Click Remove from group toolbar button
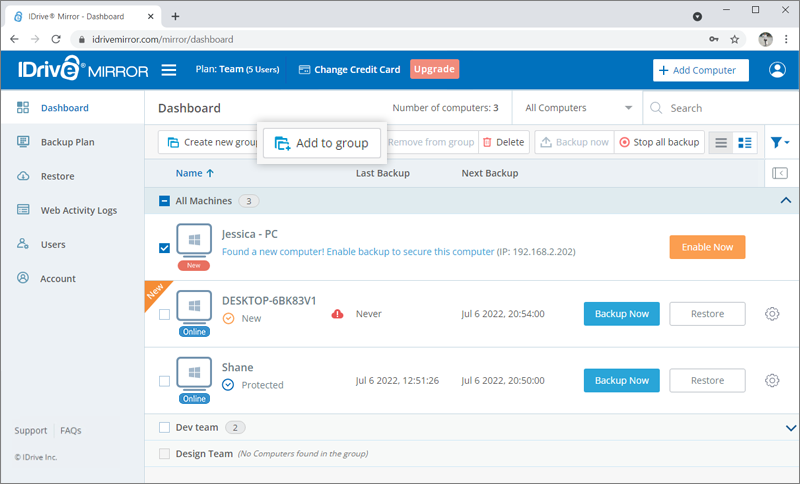The width and height of the screenshot is (800, 484). tap(431, 142)
